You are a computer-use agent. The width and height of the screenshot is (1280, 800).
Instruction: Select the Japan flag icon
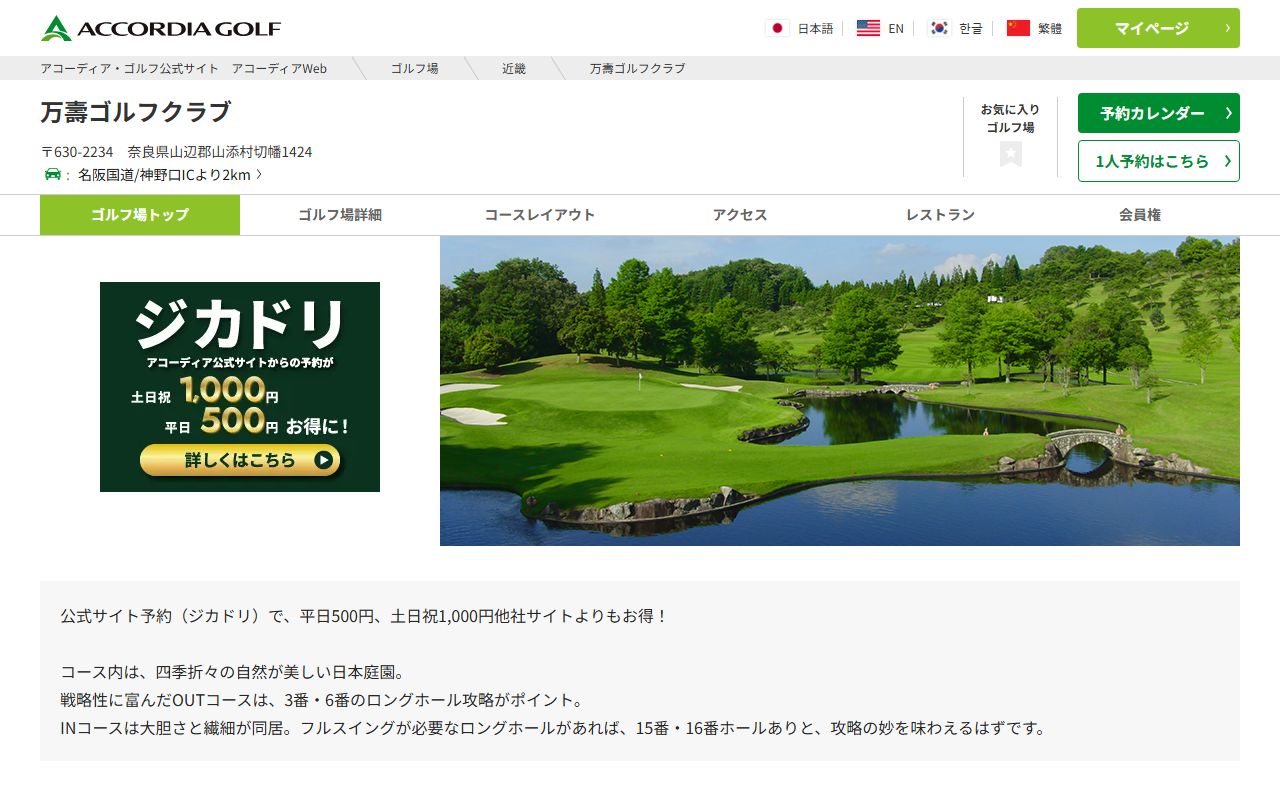point(777,28)
